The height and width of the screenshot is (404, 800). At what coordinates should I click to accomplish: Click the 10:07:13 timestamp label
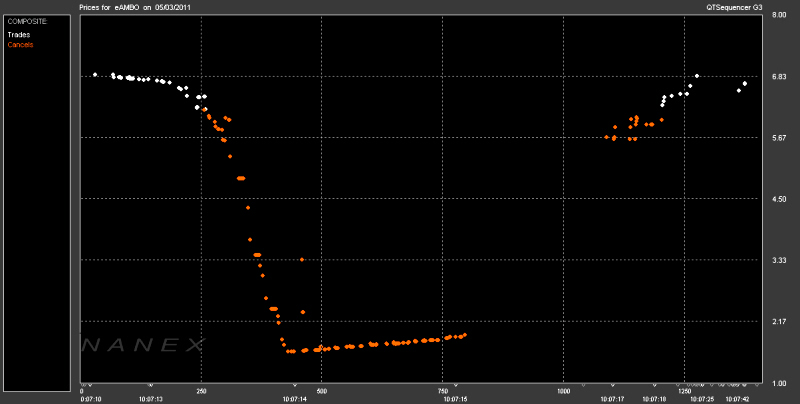pyautogui.click(x=152, y=398)
